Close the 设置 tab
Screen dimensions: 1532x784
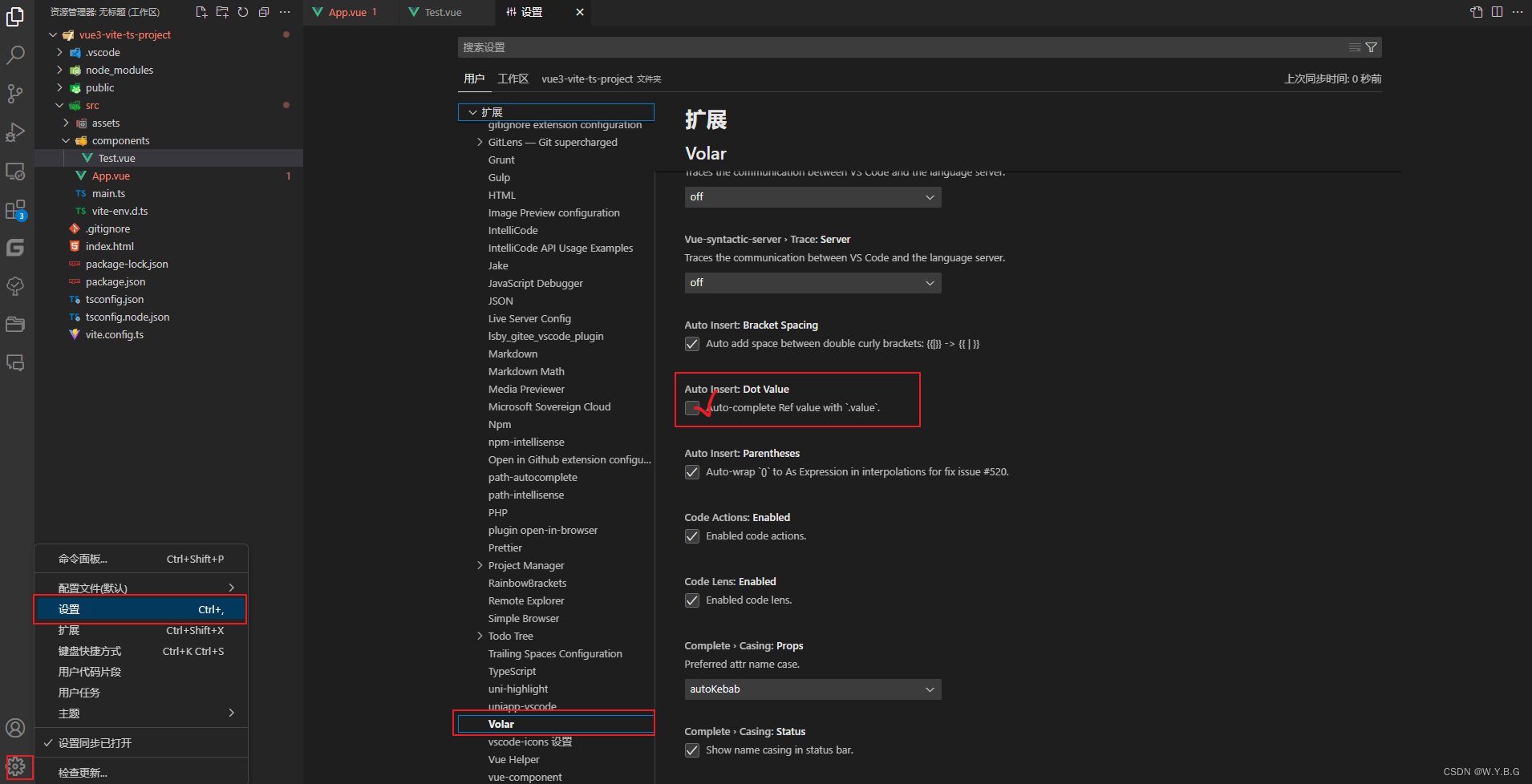(580, 12)
